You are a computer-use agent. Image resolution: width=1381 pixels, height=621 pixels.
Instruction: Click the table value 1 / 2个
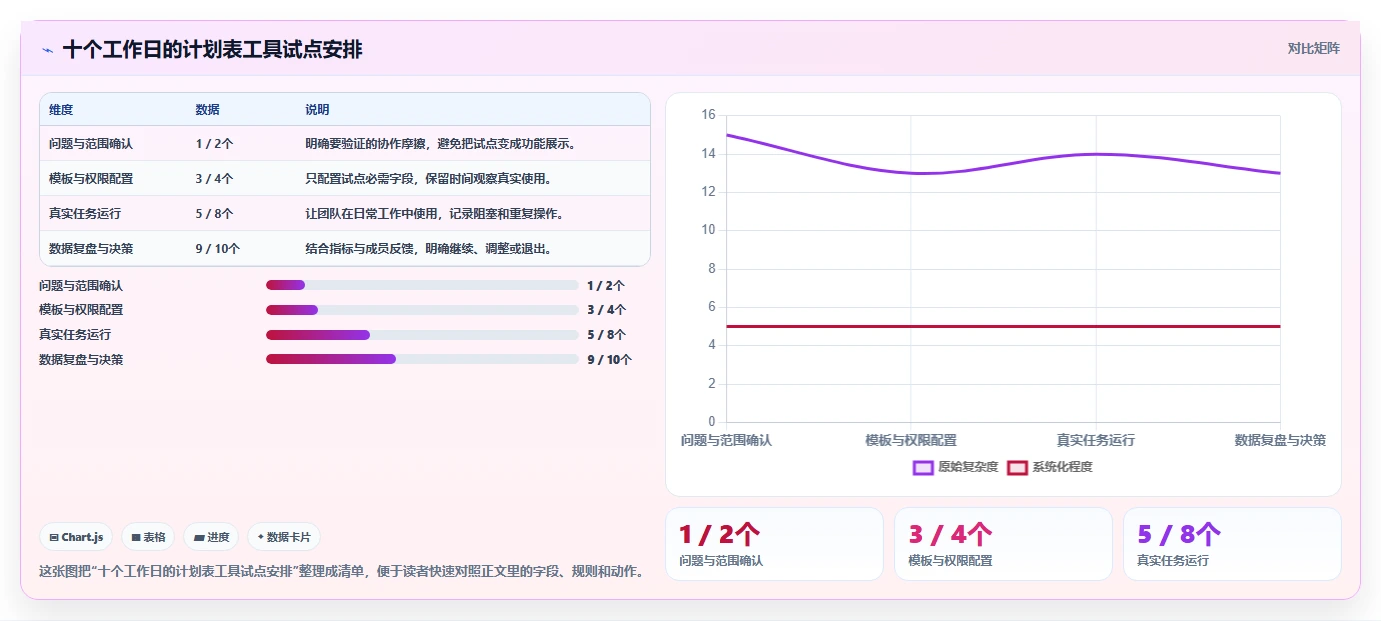click(x=215, y=144)
